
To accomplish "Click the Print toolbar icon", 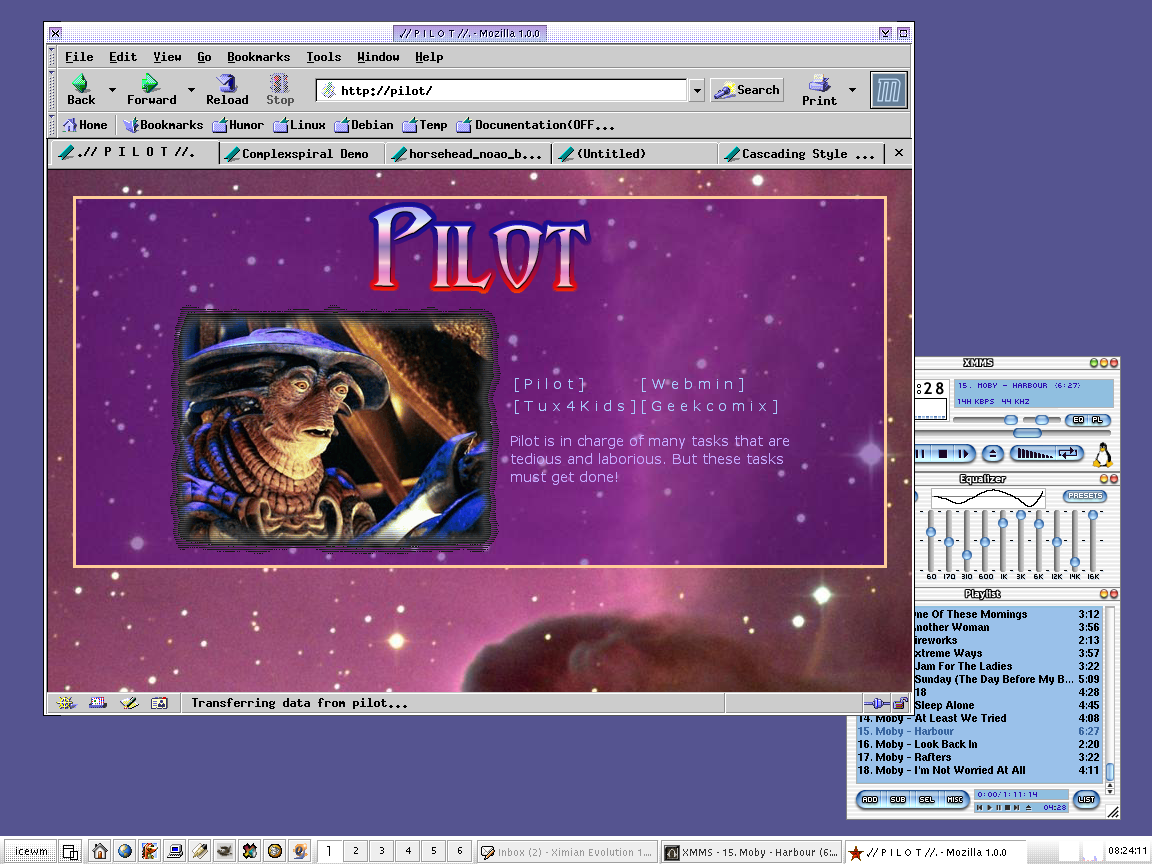I will (x=819, y=82).
